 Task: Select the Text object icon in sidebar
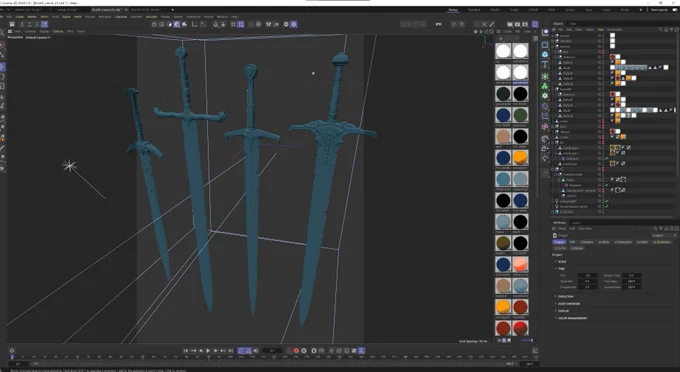(x=545, y=65)
